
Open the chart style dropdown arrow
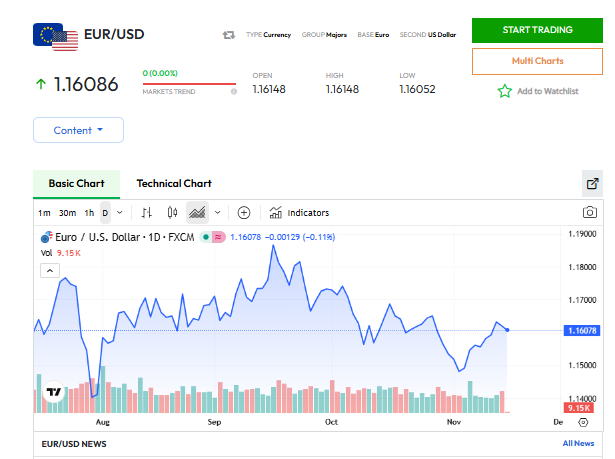(217, 212)
